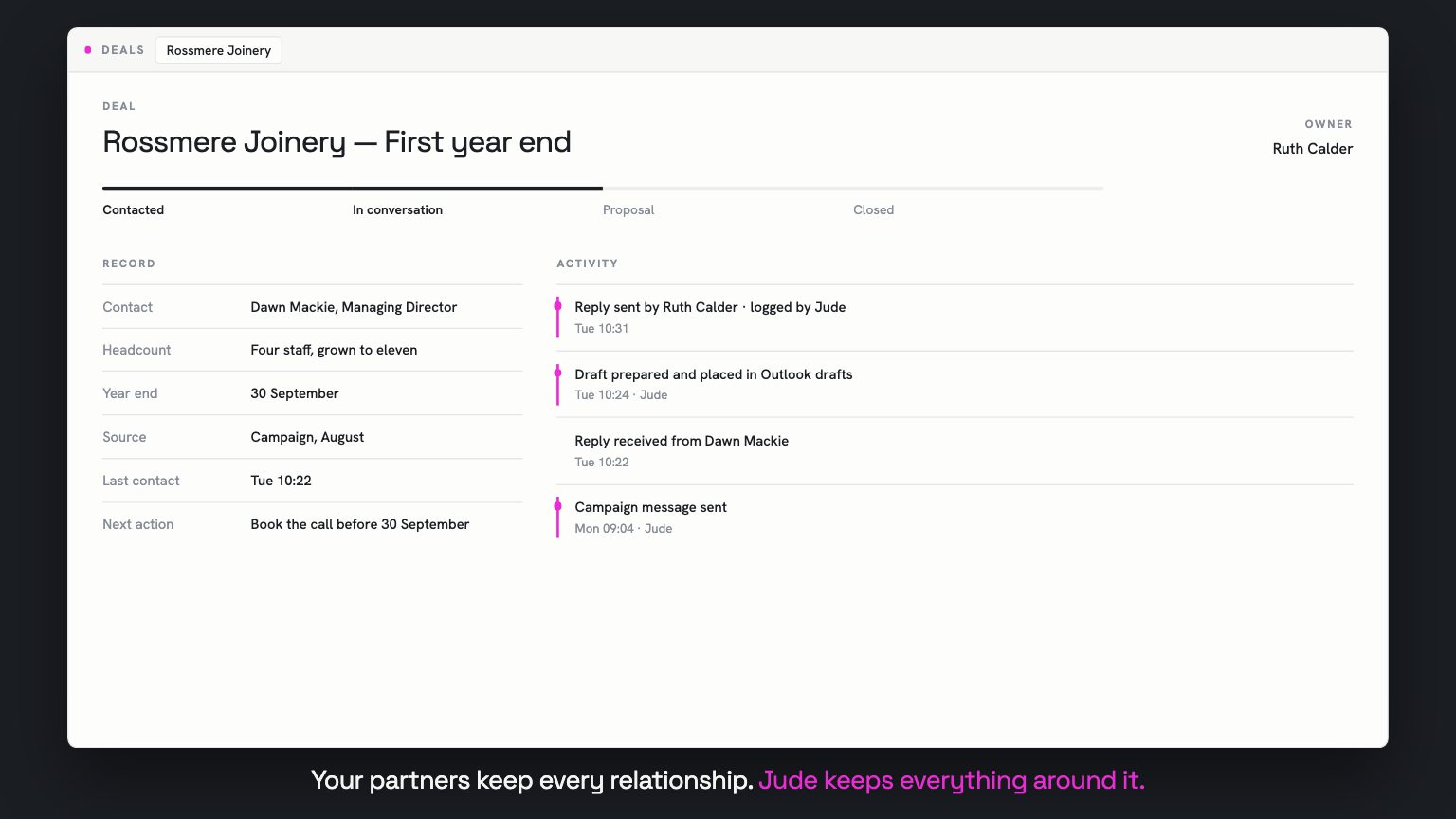Screen dimensions: 1456x819
Task: Select the Closed pipeline stage
Action: (873, 209)
